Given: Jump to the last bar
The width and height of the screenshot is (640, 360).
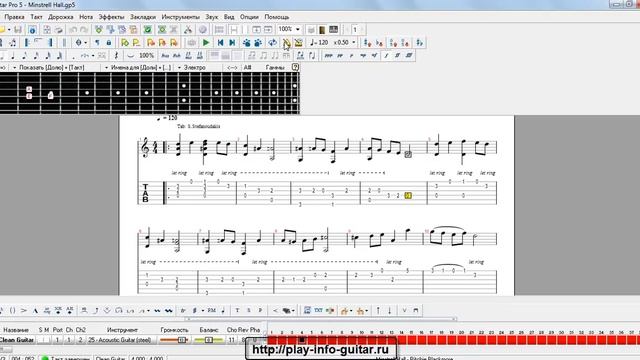Looking at the screenshot, I should (232, 42).
